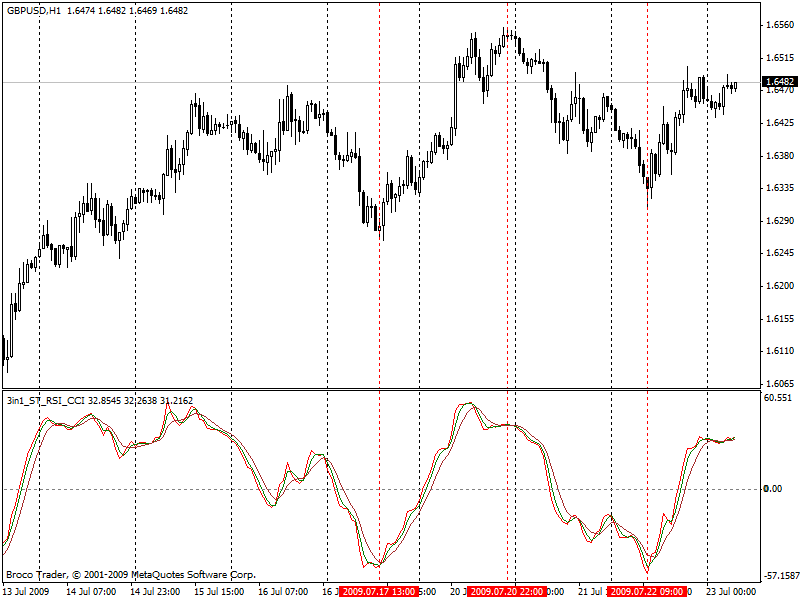
Task: Click the 14 Jul 07:00 time axis label
Action: [91, 591]
